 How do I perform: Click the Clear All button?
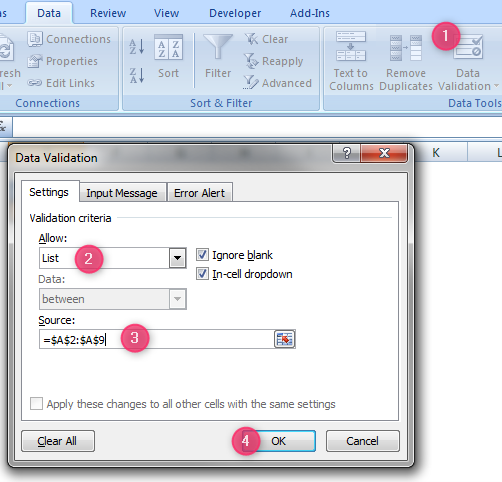coord(58,441)
